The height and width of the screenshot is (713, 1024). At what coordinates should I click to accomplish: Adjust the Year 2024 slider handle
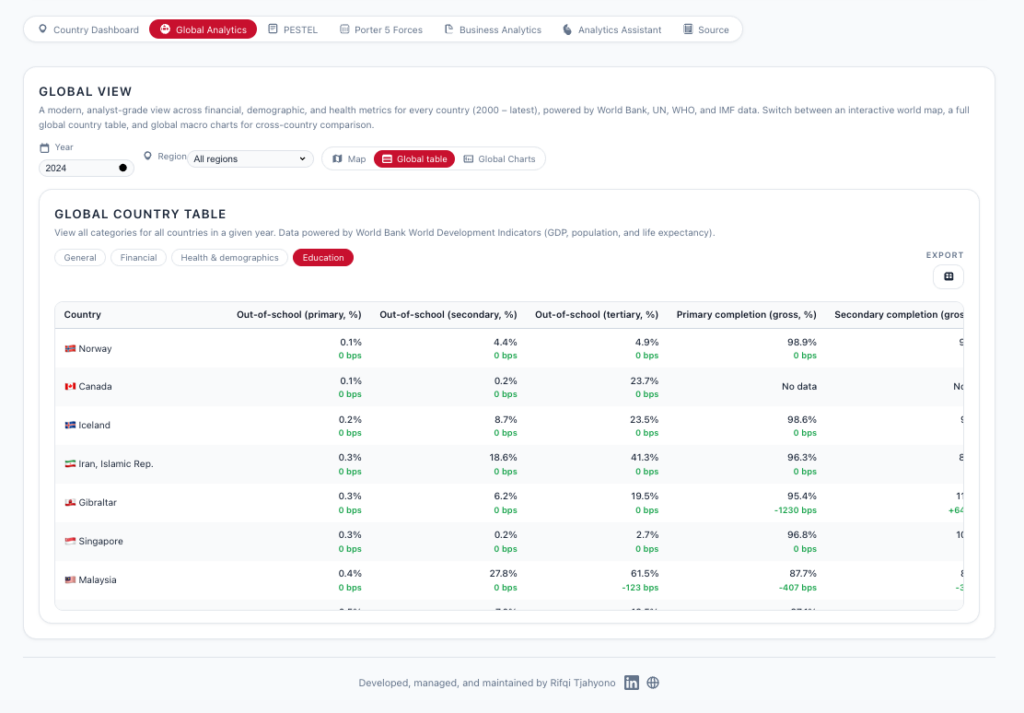click(123, 168)
